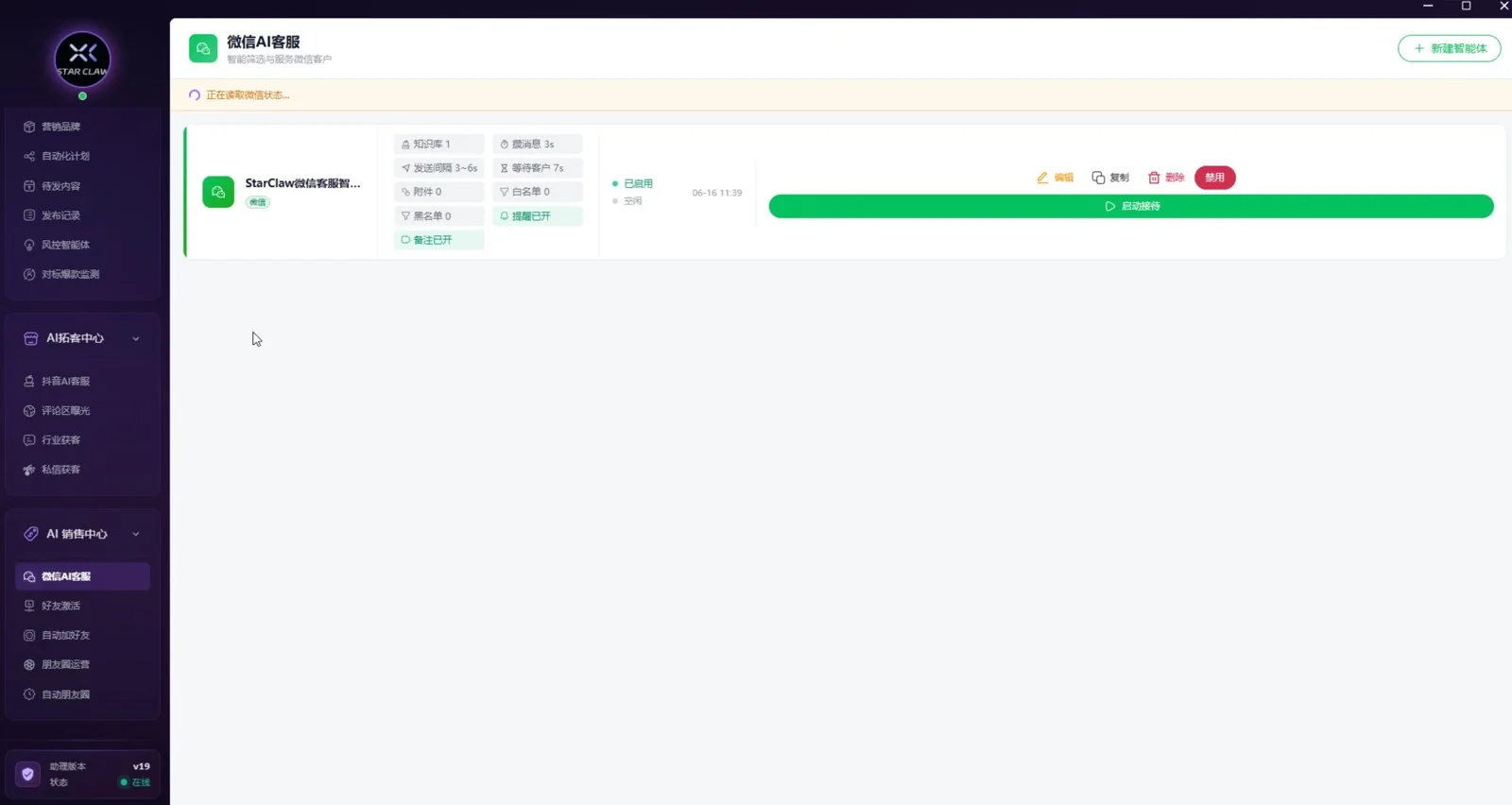The width and height of the screenshot is (1512, 805).
Task: Click the 等待客户 7s chip
Action: pos(537,168)
